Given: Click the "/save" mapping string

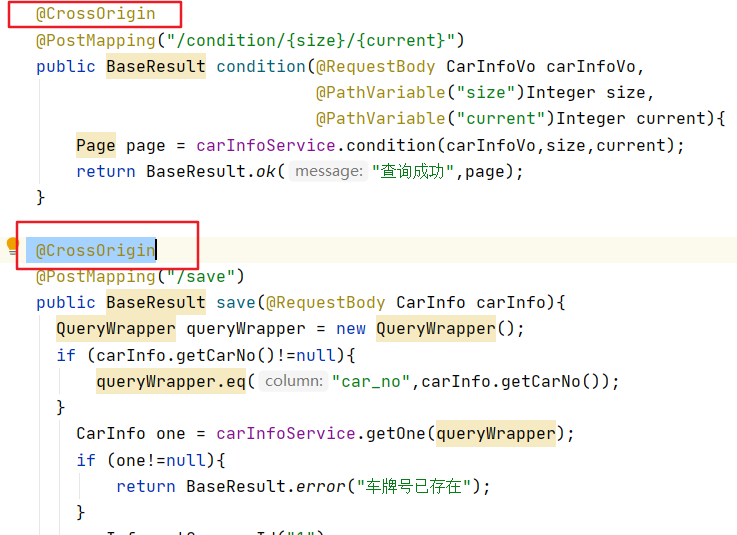Looking at the screenshot, I should pyautogui.click(x=200, y=276).
